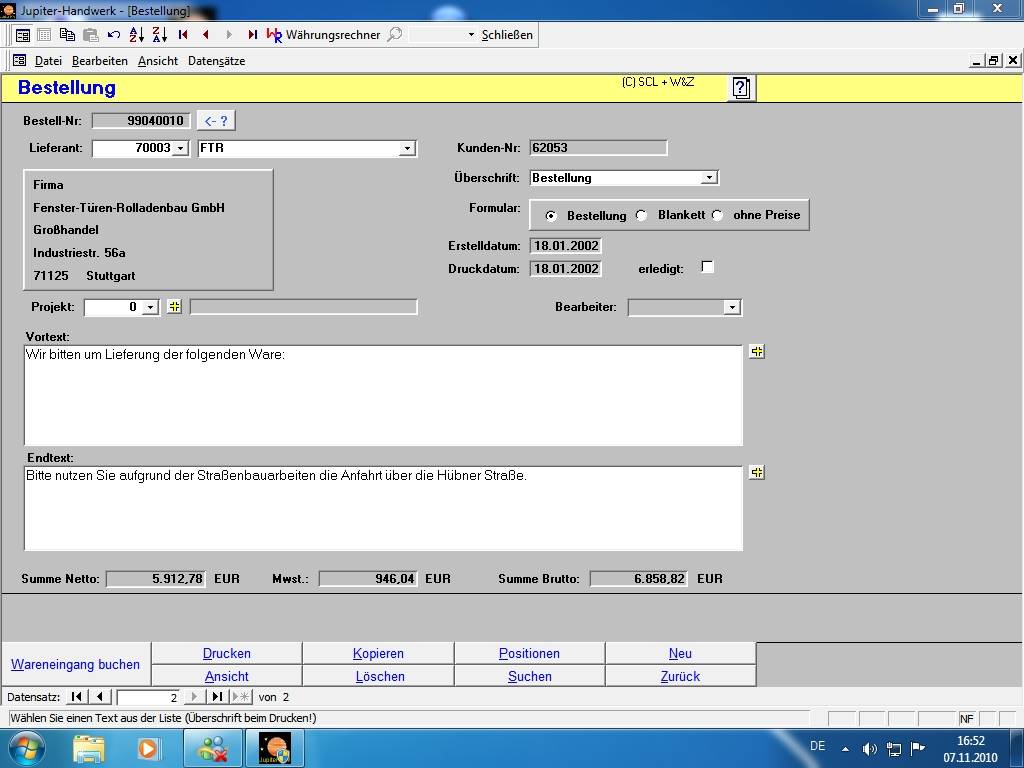Click the Wareneingang buchen button
Viewport: 1024px width, 768px height.
[75, 664]
